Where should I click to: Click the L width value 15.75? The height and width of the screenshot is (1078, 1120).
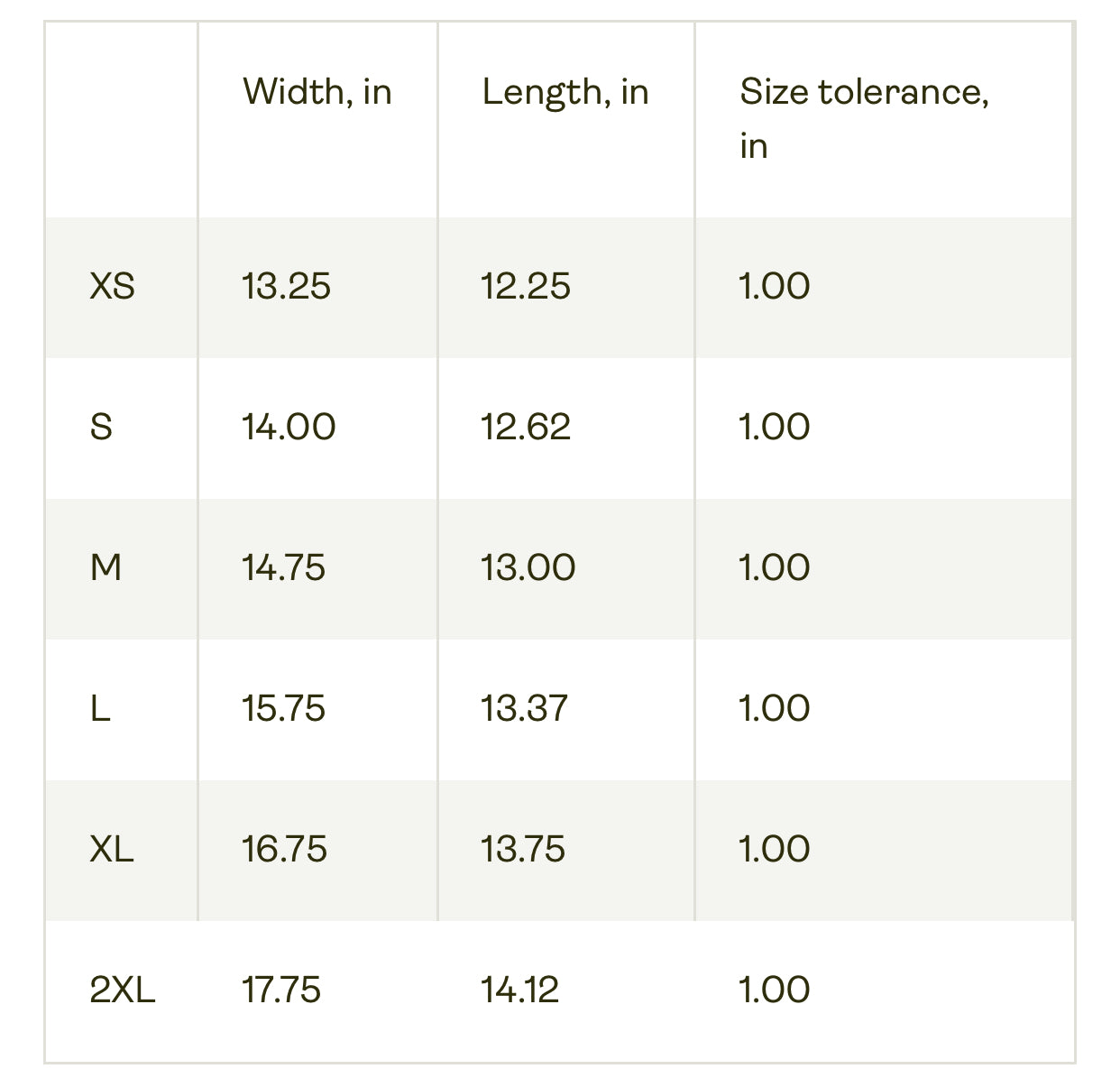tap(283, 708)
